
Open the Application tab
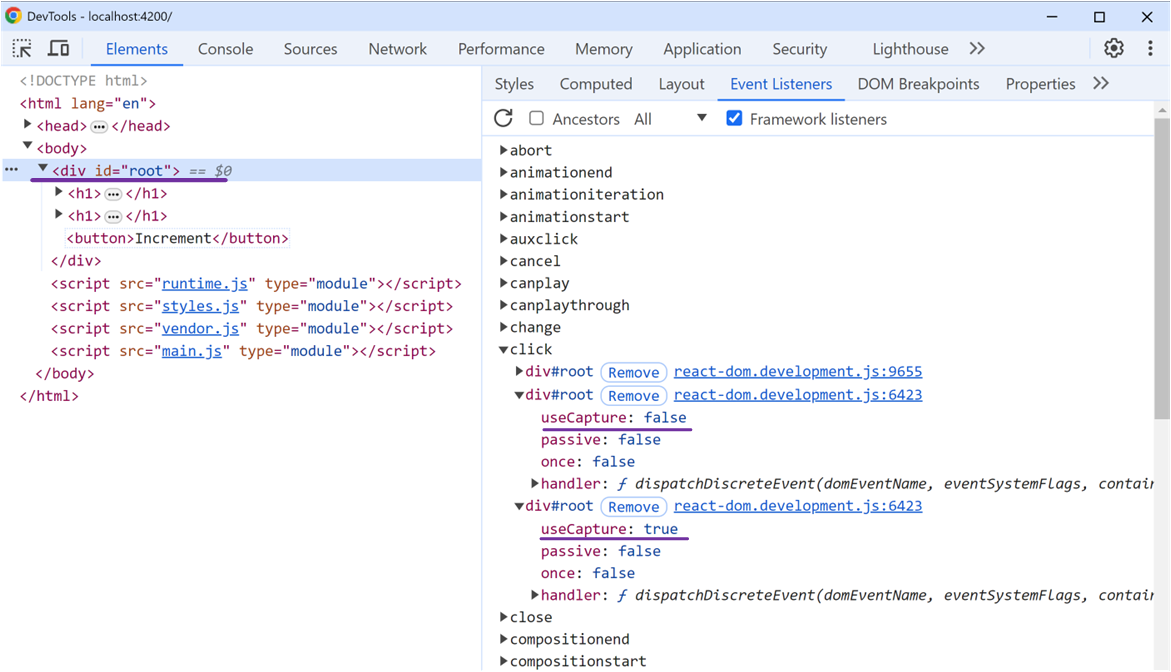[702, 49]
